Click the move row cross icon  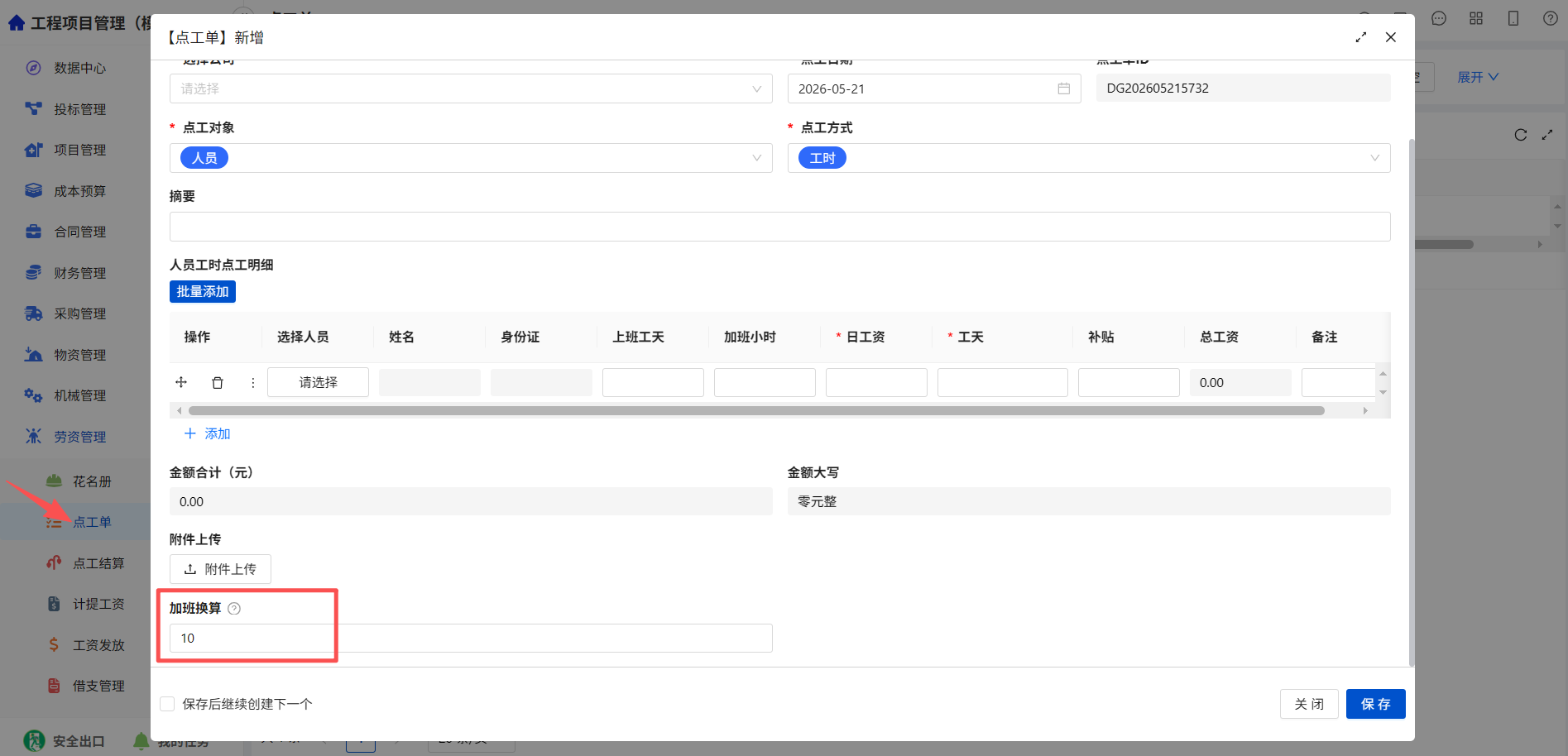(181, 382)
